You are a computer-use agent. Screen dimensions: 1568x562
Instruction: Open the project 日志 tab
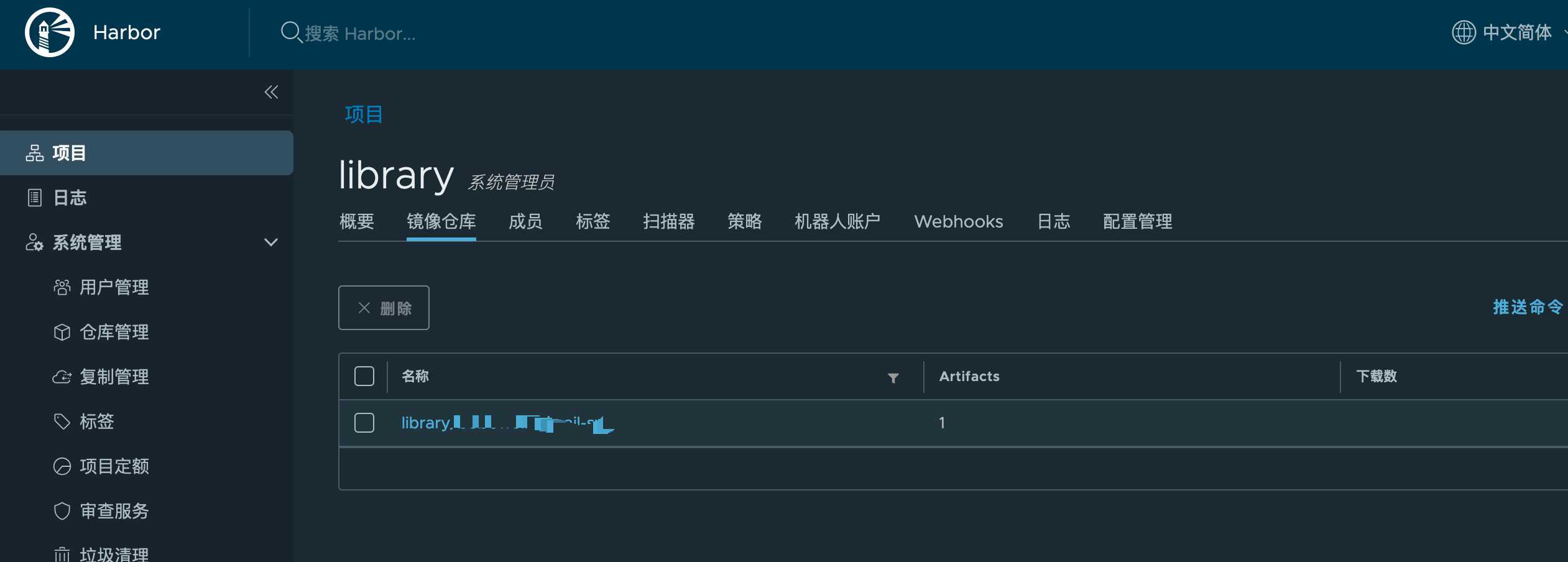click(1054, 221)
